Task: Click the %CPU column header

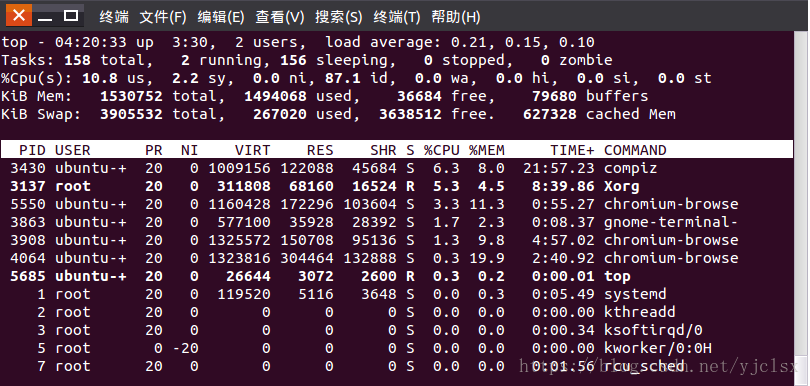Action: pyautogui.click(x=442, y=150)
